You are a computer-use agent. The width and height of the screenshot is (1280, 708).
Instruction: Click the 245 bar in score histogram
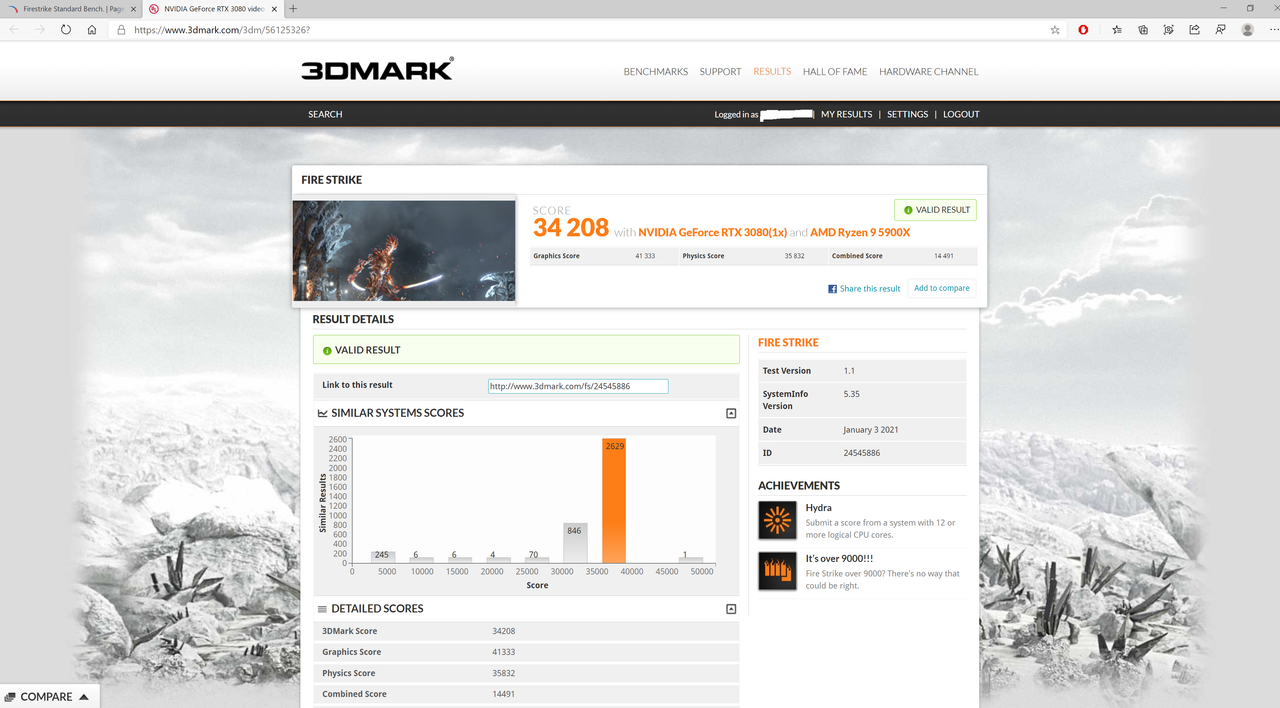382,557
